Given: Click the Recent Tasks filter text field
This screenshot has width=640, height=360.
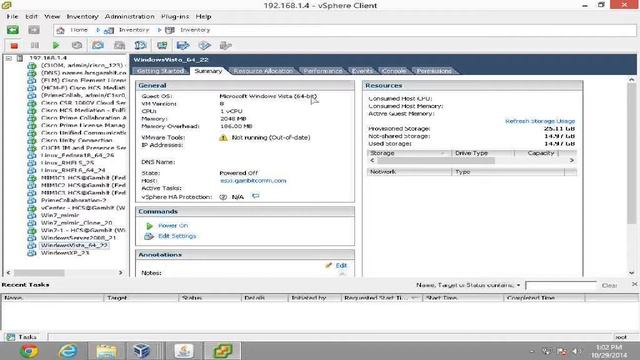Looking at the screenshot, I should (561, 285).
